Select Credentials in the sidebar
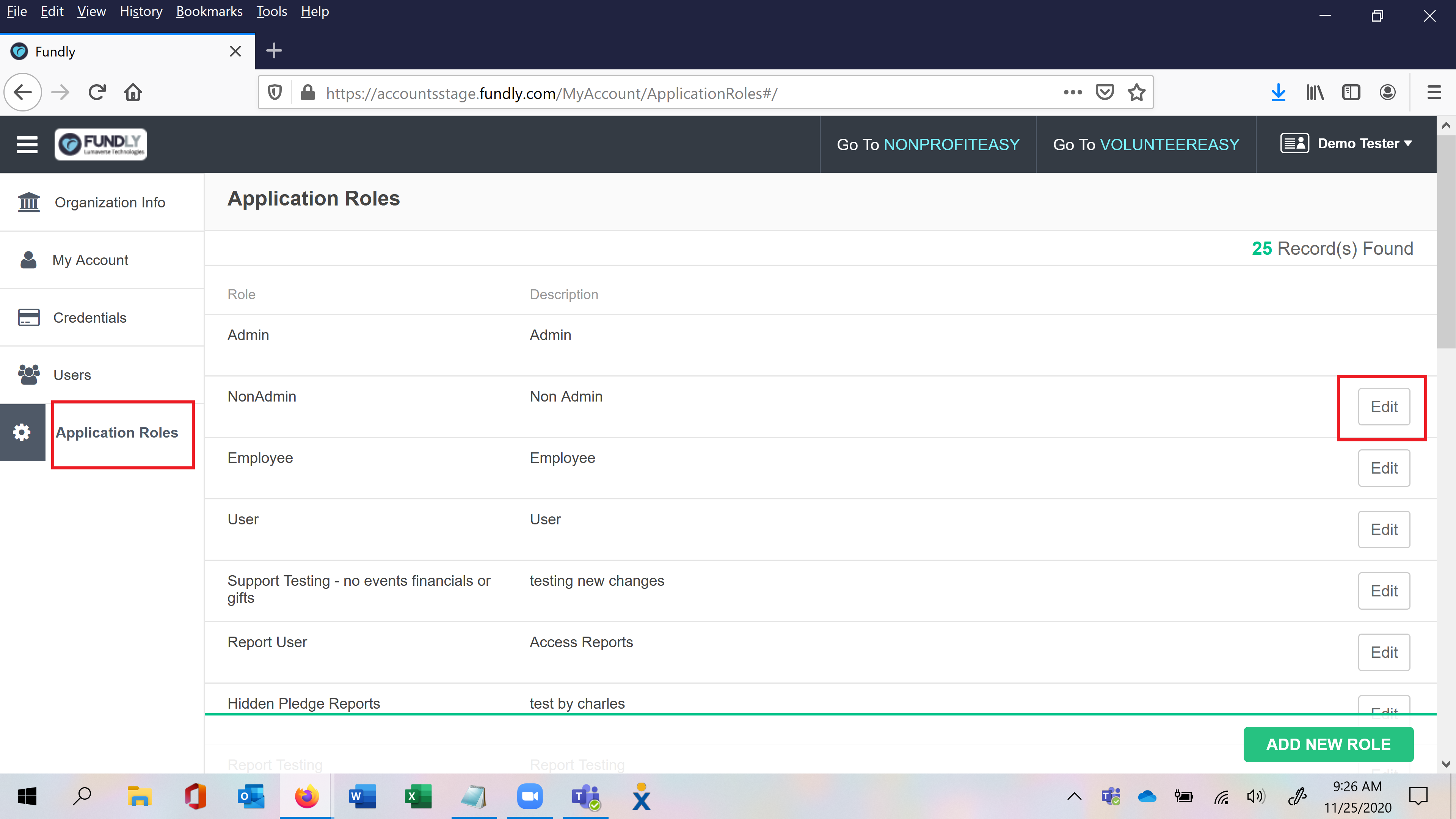Image resolution: width=1456 pixels, height=819 pixels. [89, 318]
